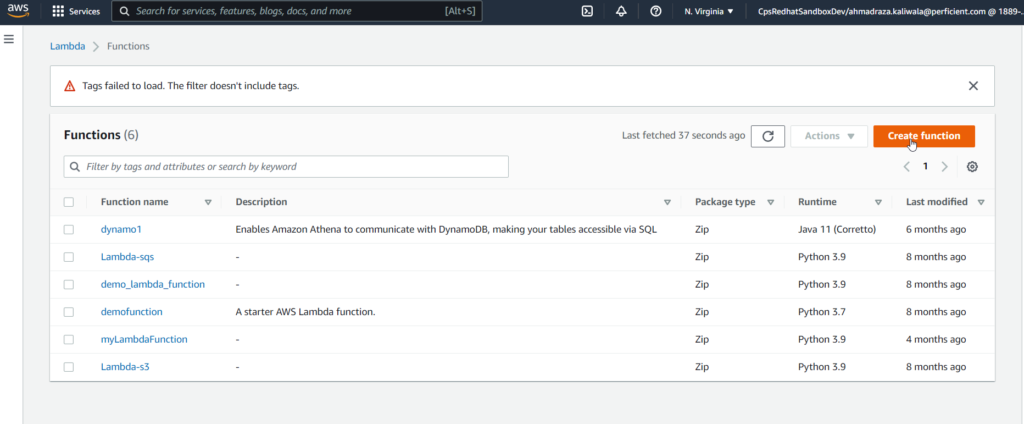Open the demo_lambda_function link
This screenshot has height=424, width=1024.
point(153,284)
